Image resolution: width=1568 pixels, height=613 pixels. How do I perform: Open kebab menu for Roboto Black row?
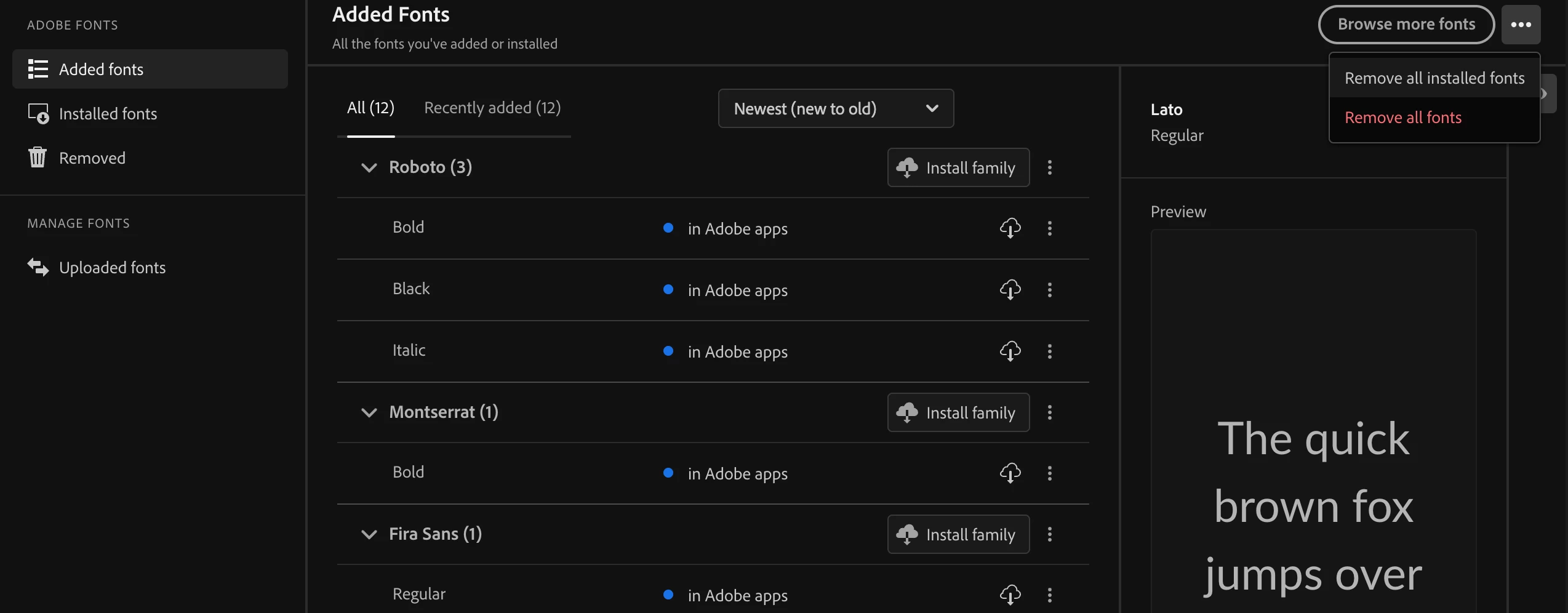[x=1049, y=289]
